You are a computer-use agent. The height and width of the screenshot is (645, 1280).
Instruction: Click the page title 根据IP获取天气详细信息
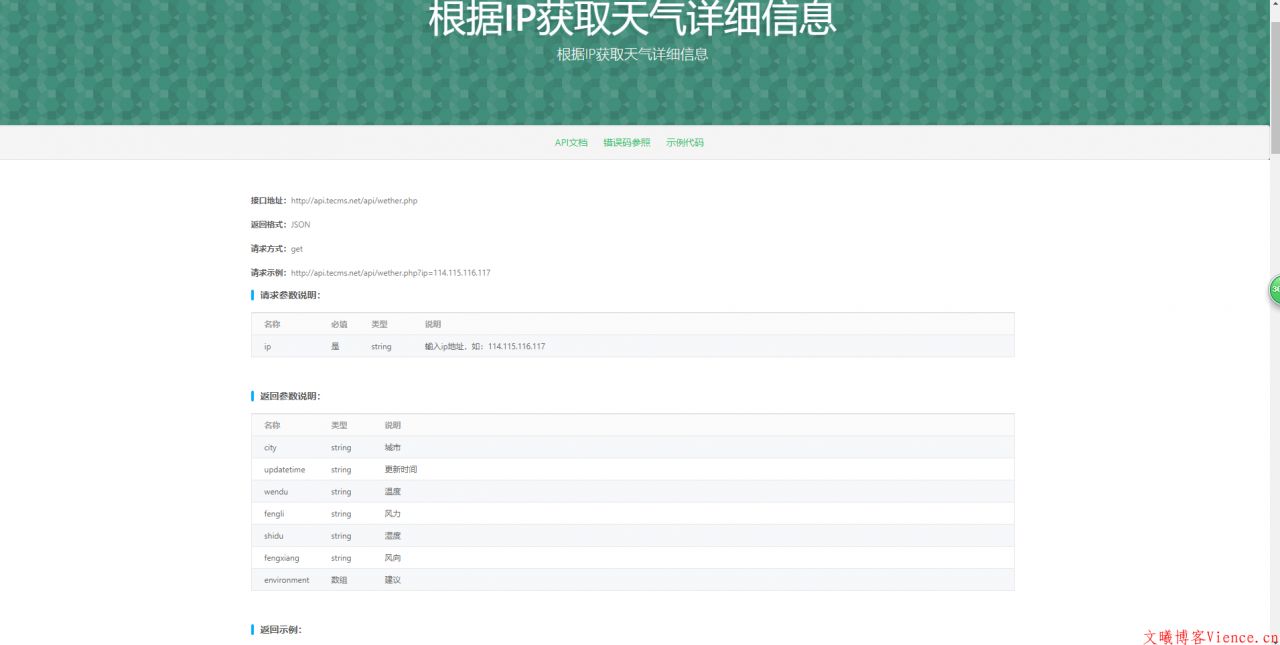[632, 18]
